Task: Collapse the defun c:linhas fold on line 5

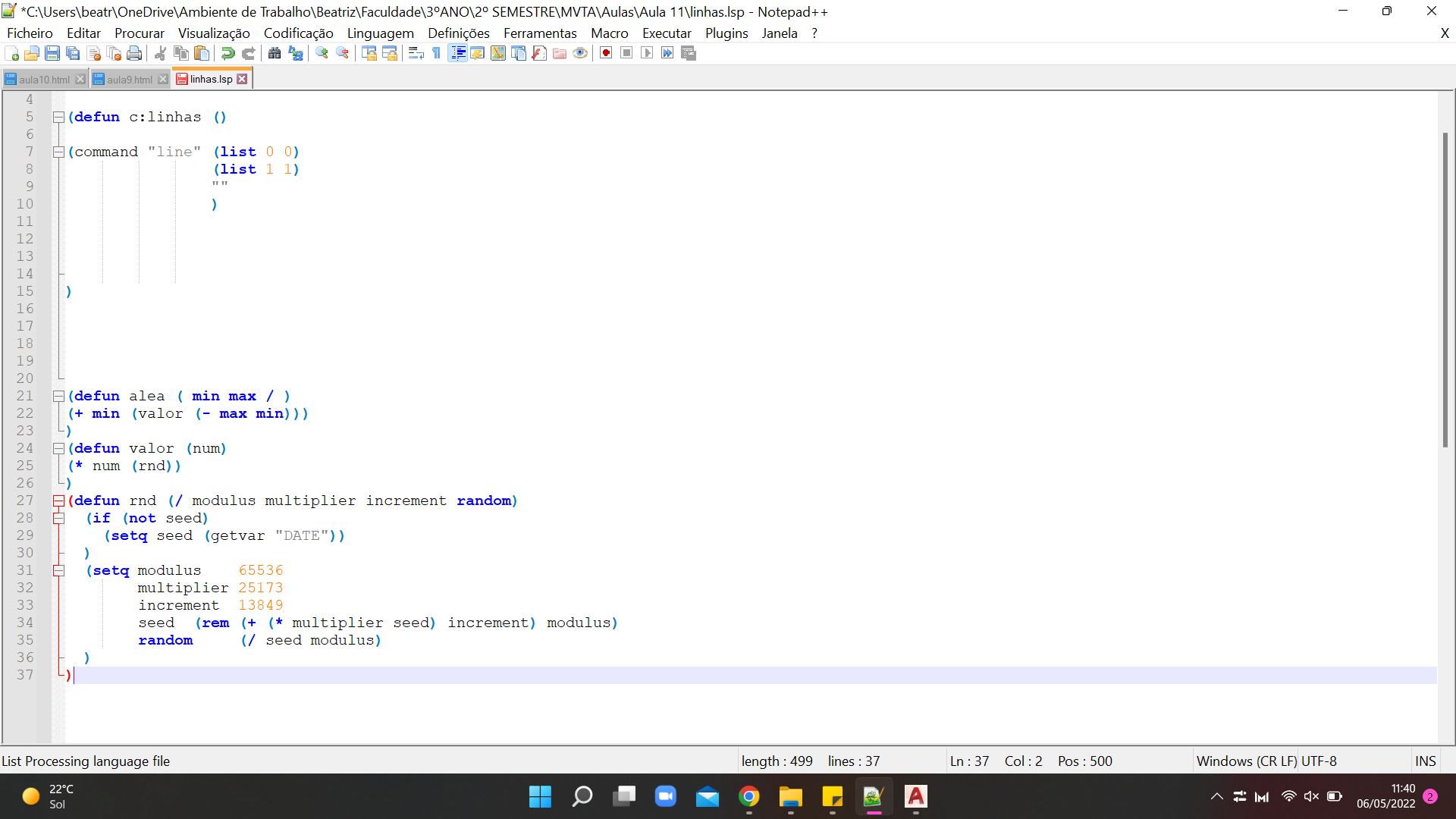Action: click(58, 118)
